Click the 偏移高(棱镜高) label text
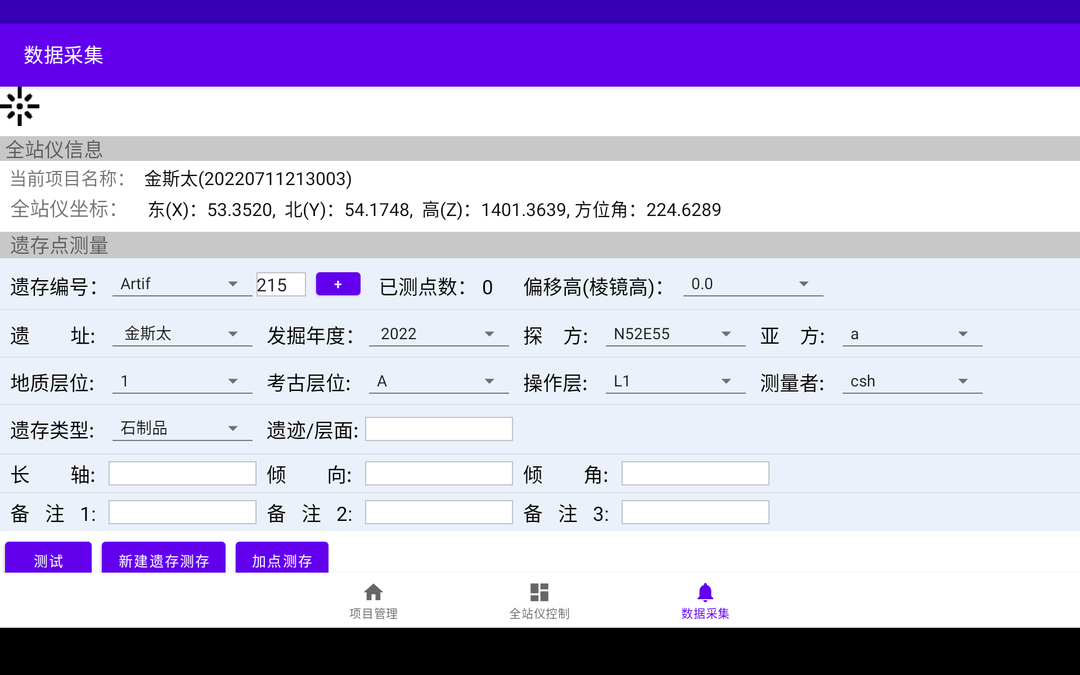Image resolution: width=1080 pixels, height=675 pixels. point(594,287)
